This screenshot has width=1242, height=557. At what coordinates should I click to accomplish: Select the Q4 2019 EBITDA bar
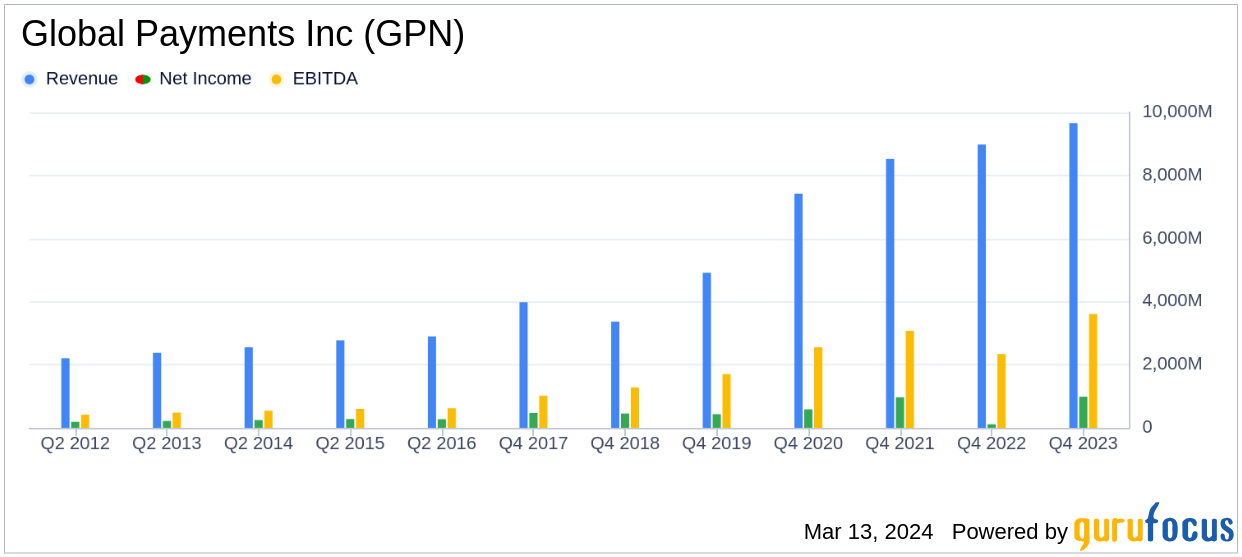point(727,401)
